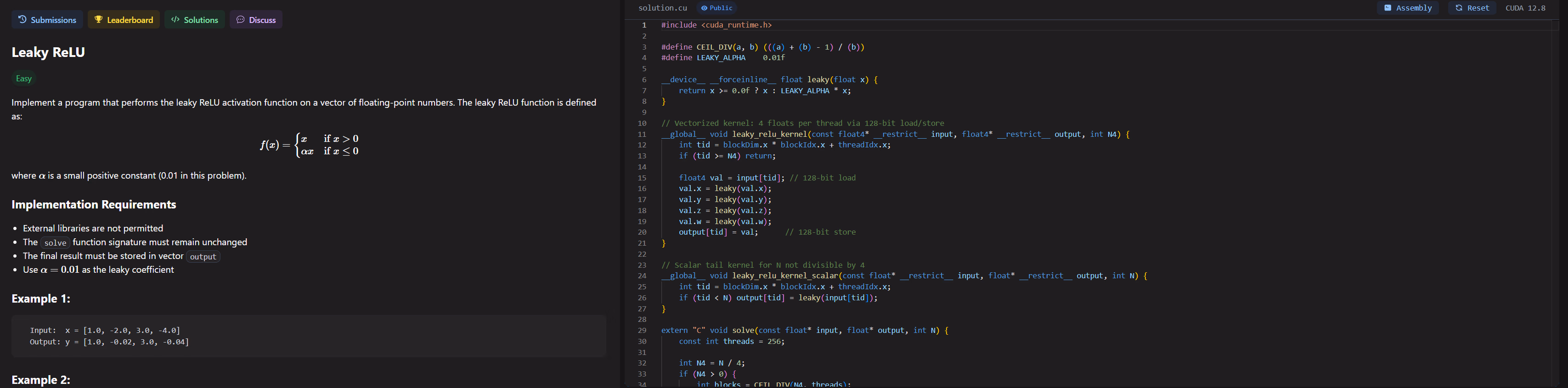
Task: Click the 'External libraries are not permitted' bullet
Action: 93,228
